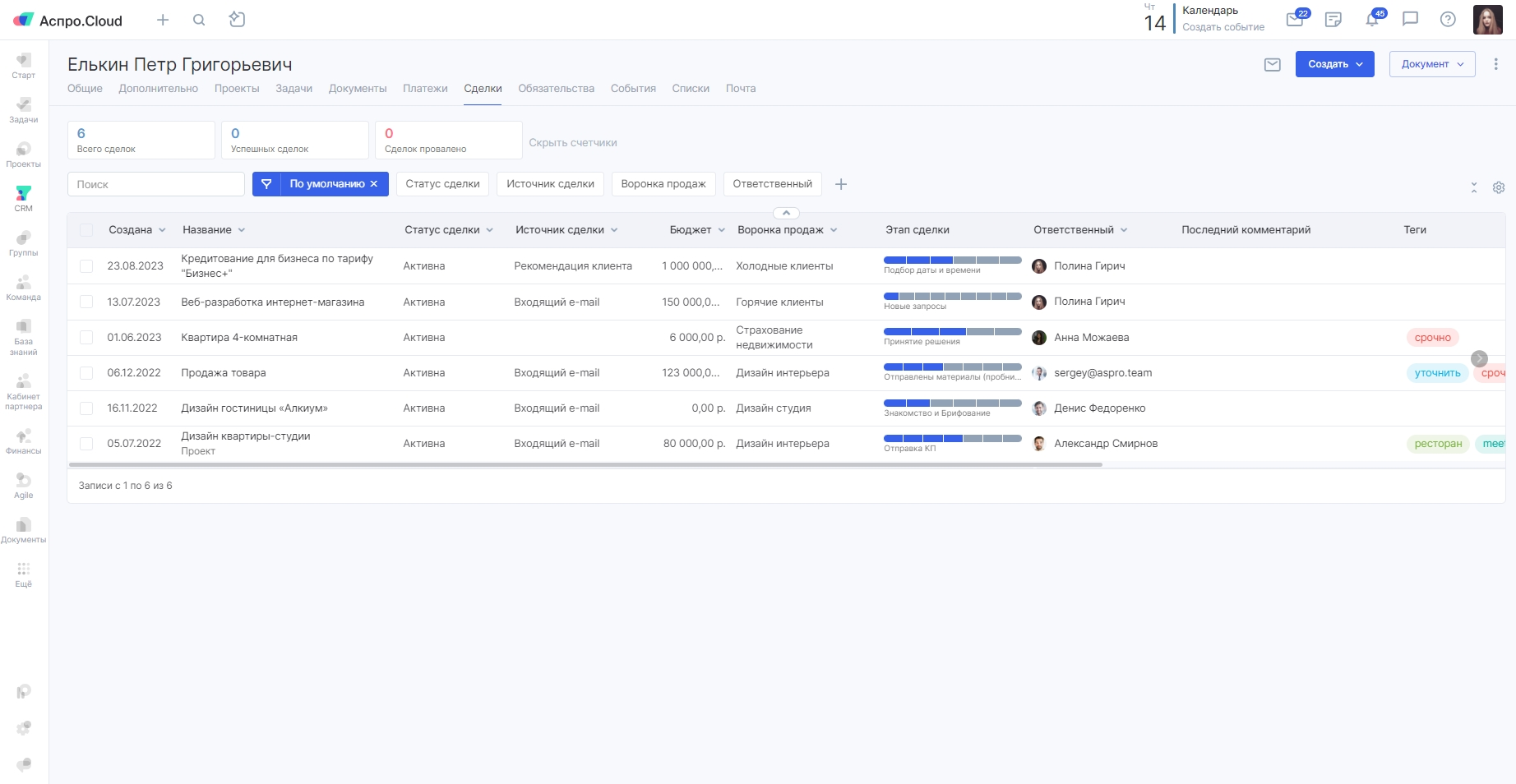This screenshot has width=1516, height=784.
Task: Open the help question mark icon
Action: click(1449, 19)
